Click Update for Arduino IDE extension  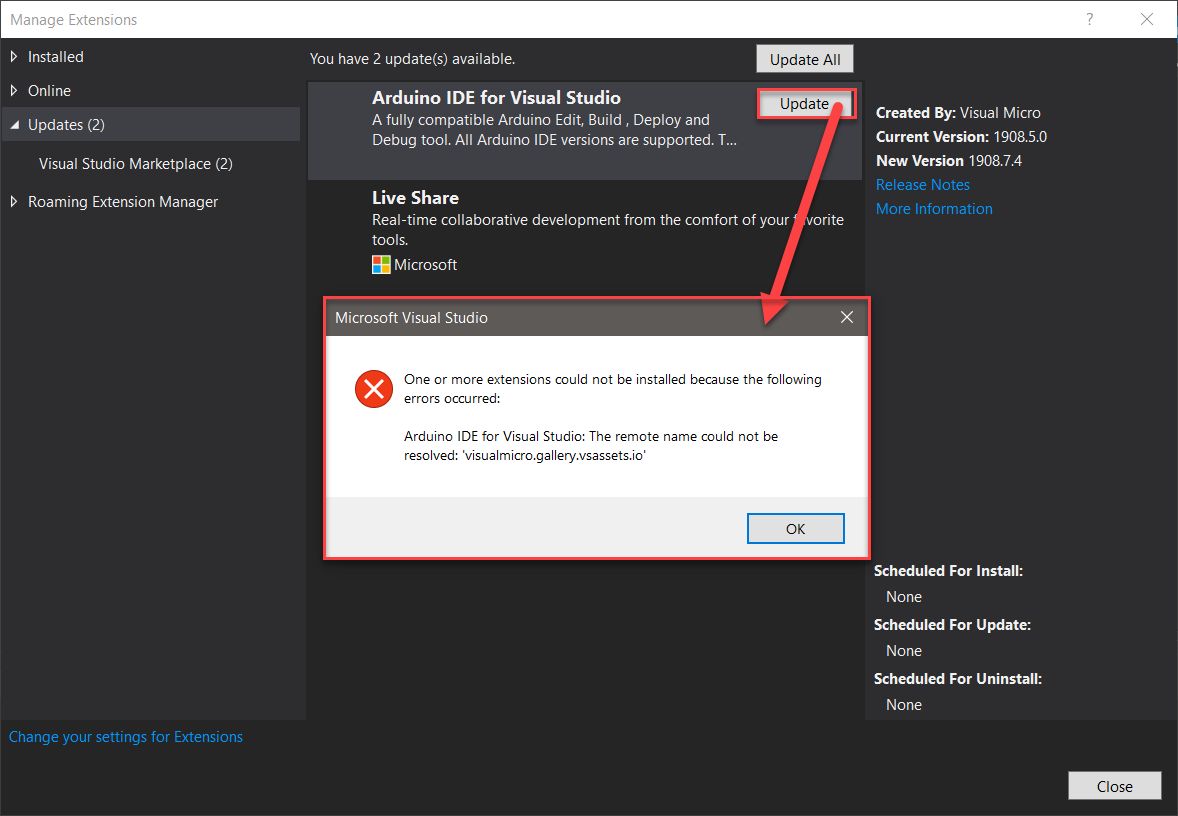click(x=805, y=104)
